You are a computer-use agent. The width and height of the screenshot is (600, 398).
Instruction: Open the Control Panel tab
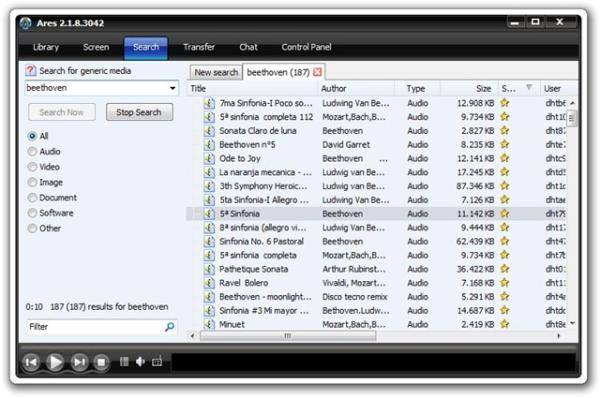307,47
